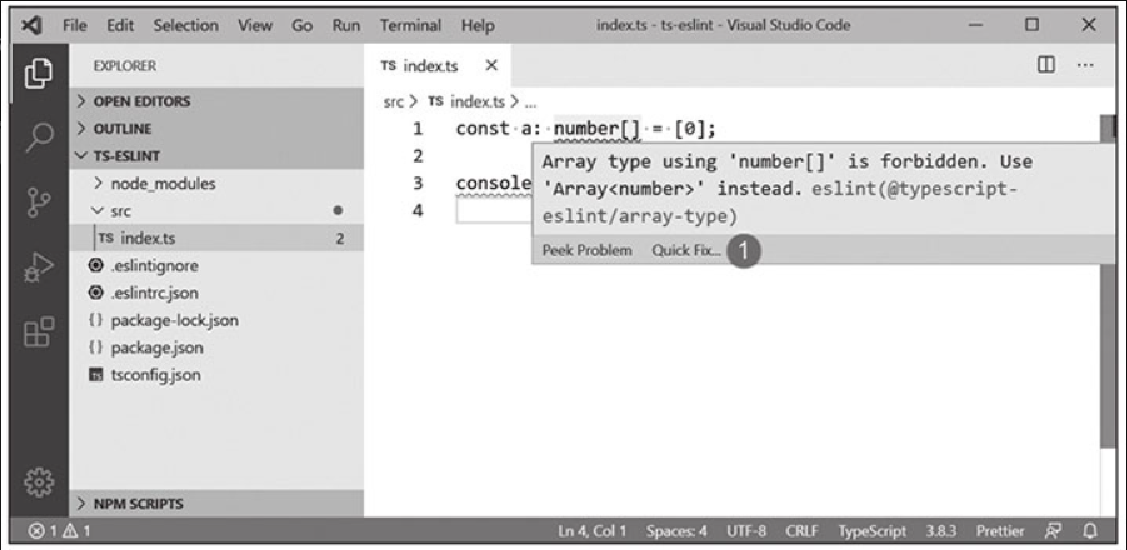The image size is (1127, 550).
Task: Open the tsconfig.json file
Action: pos(216,375)
